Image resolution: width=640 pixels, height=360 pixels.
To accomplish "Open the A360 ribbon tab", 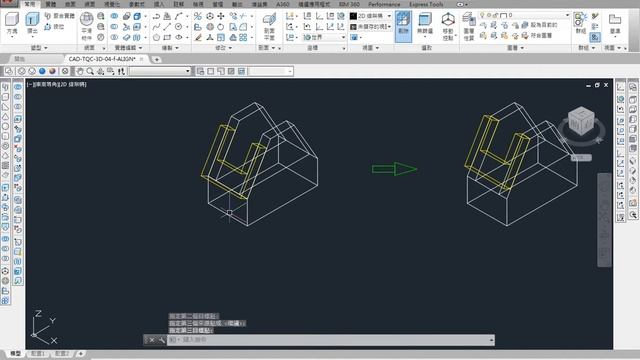I will 282,4.
